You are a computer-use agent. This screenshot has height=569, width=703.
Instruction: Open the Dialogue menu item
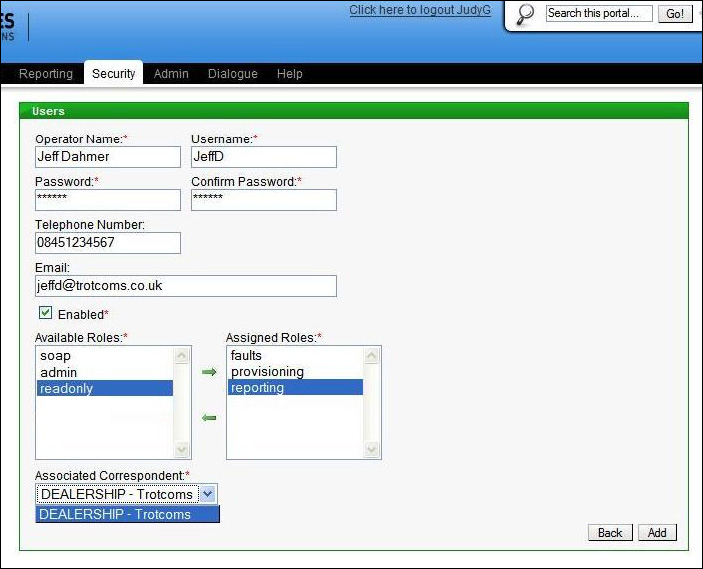point(232,74)
